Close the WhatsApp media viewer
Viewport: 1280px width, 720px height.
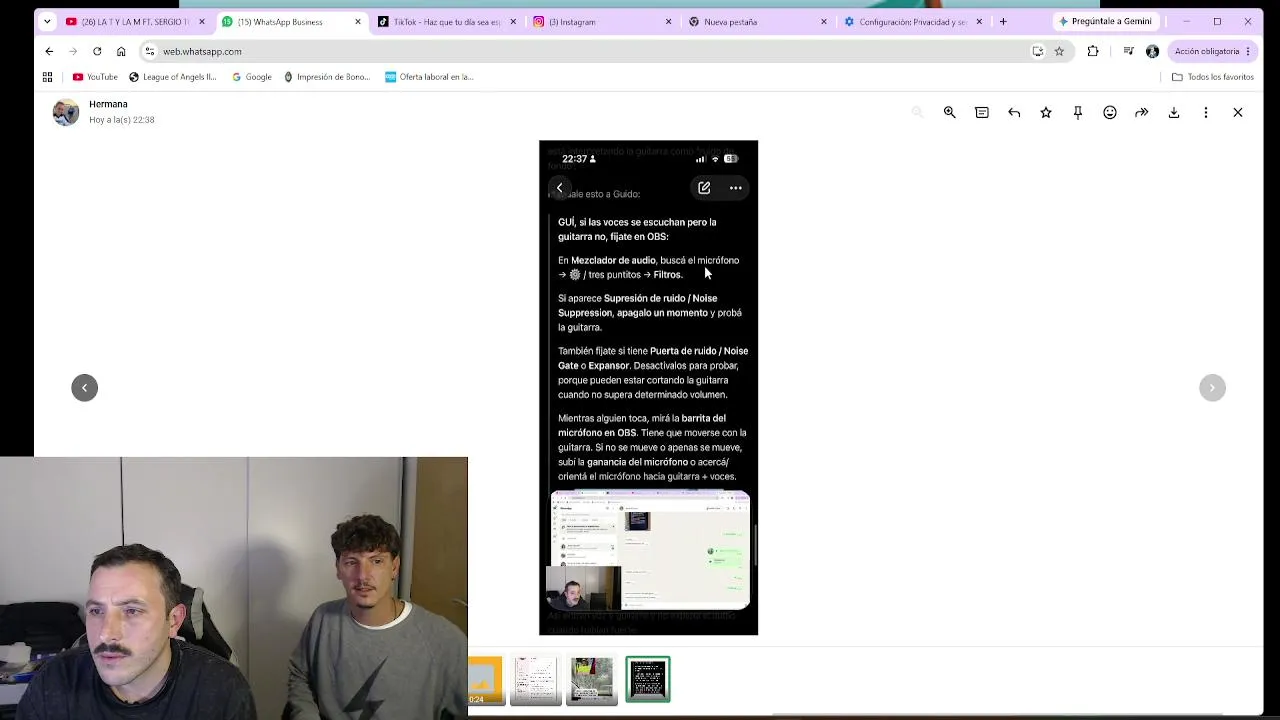tap(1238, 113)
